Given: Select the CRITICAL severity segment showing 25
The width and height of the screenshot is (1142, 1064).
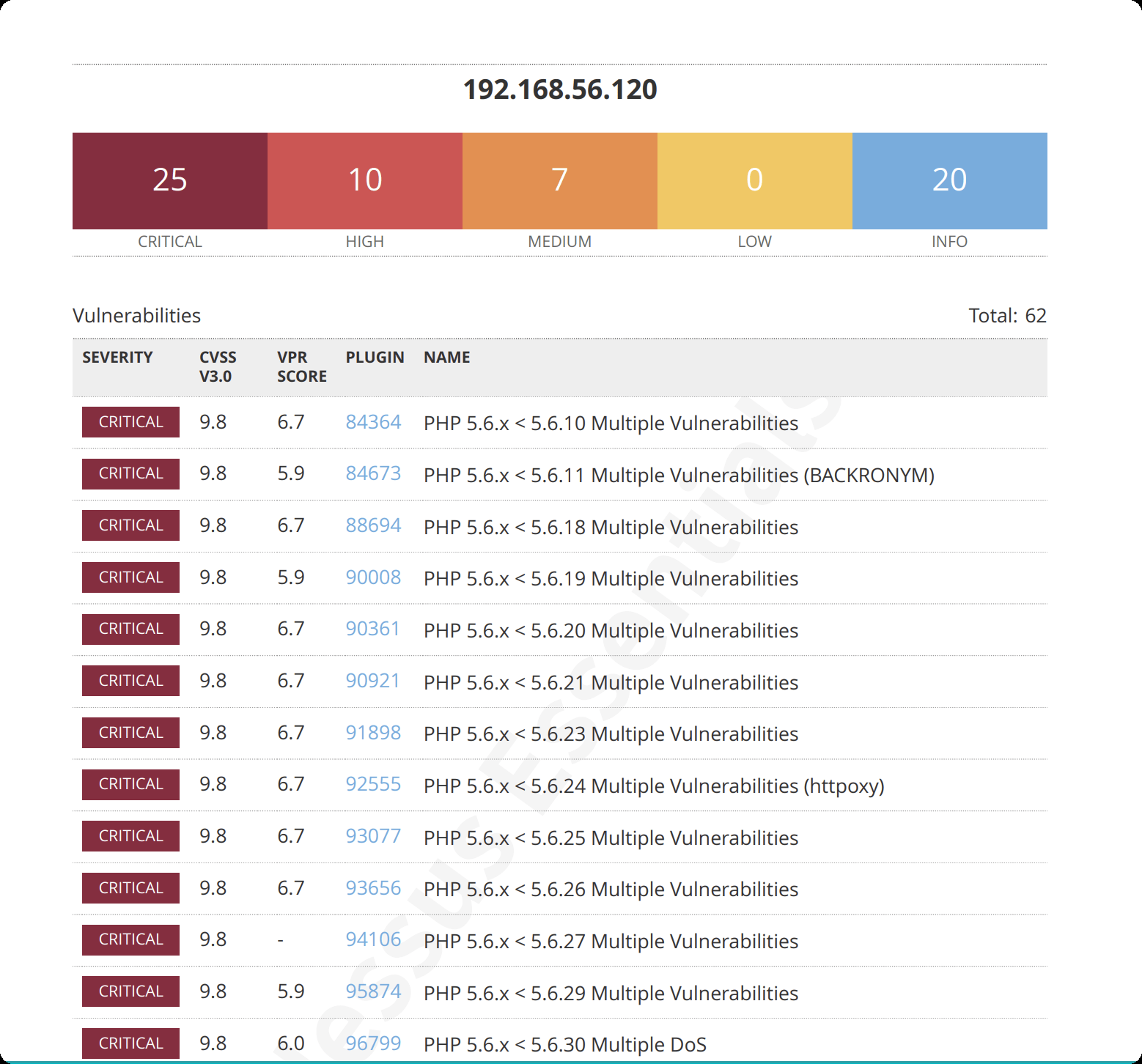Looking at the screenshot, I should click(169, 180).
